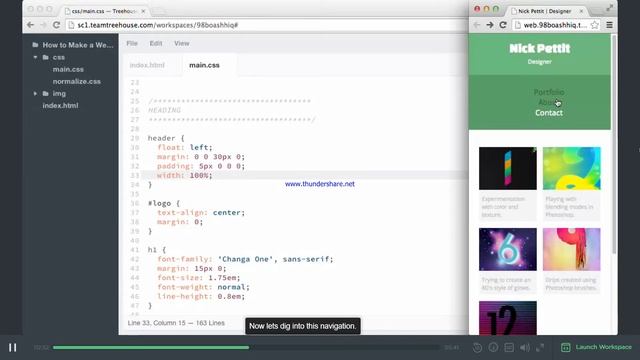
Task: Click the preview window expand arrows icon
Action: 609,8
